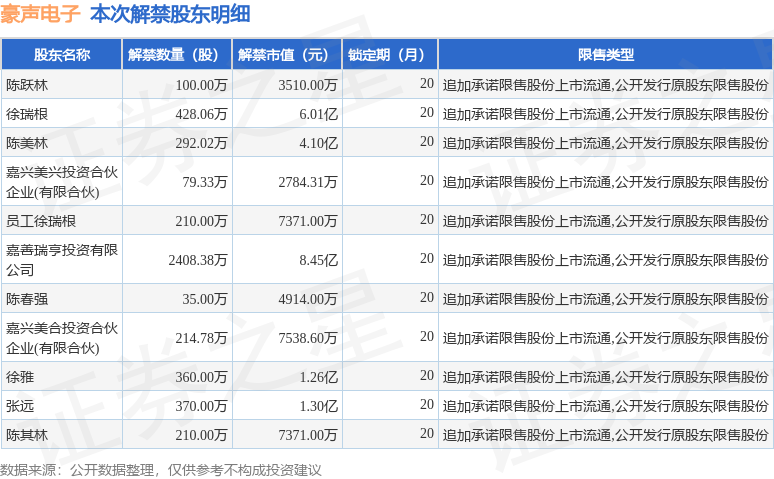Click shareholder name '陈跃林'
This screenshot has width=774, height=479.
(x=27, y=85)
